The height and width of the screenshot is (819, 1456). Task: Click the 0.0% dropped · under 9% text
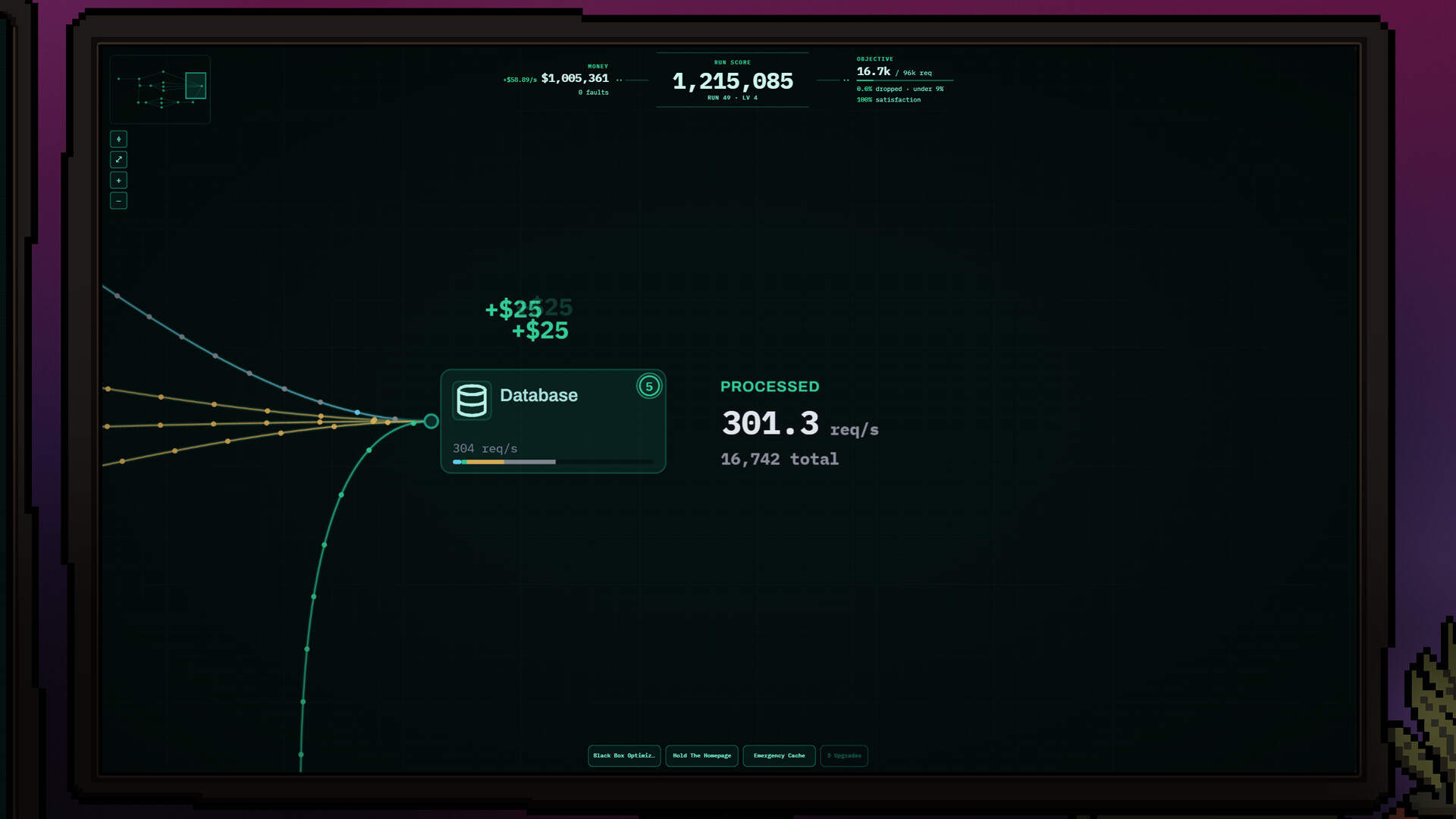click(x=900, y=89)
